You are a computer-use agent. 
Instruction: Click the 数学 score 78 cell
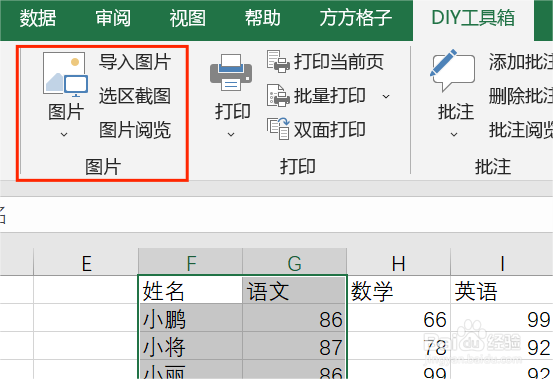tap(399, 346)
